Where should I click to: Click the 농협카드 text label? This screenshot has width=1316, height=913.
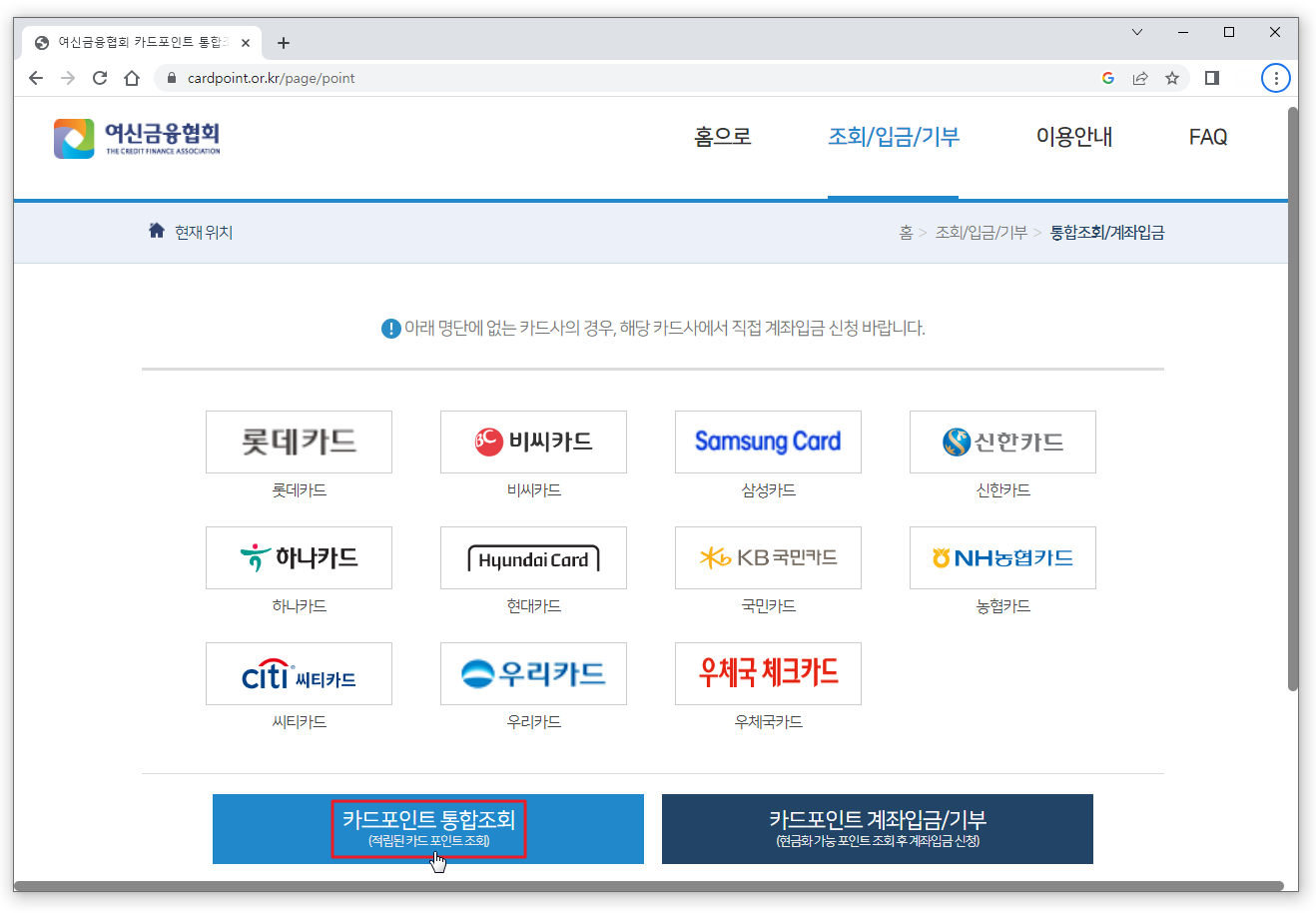pyautogui.click(x=1002, y=606)
